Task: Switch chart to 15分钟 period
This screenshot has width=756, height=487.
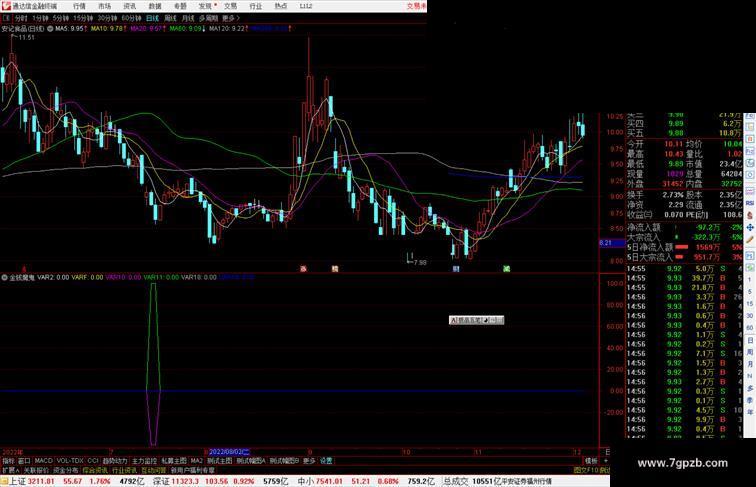Action: 83,18
